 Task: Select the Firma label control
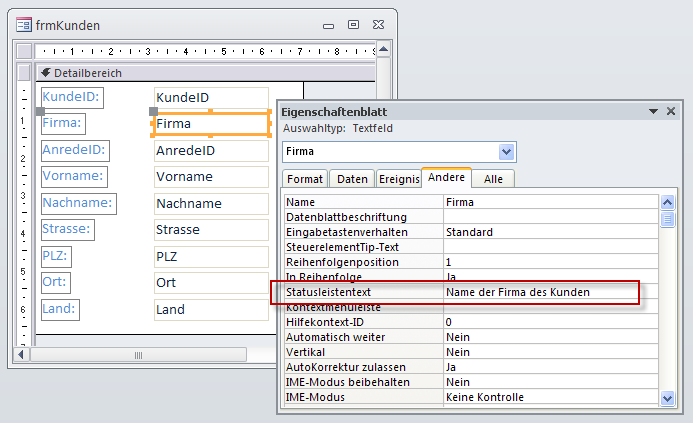[63, 123]
